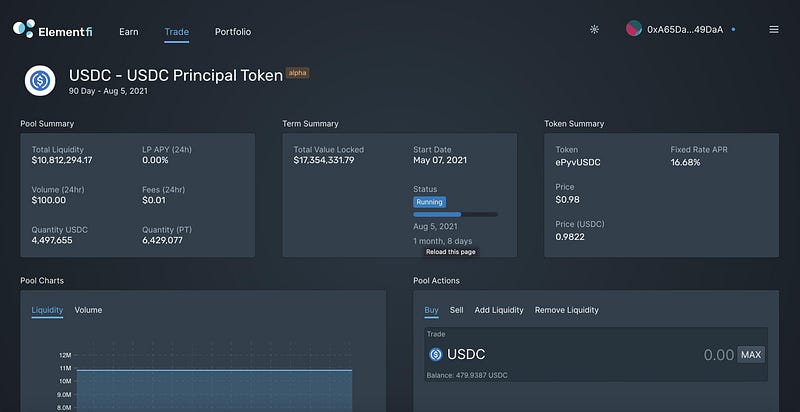Click the MAX button
800x412 pixels.
coord(751,355)
